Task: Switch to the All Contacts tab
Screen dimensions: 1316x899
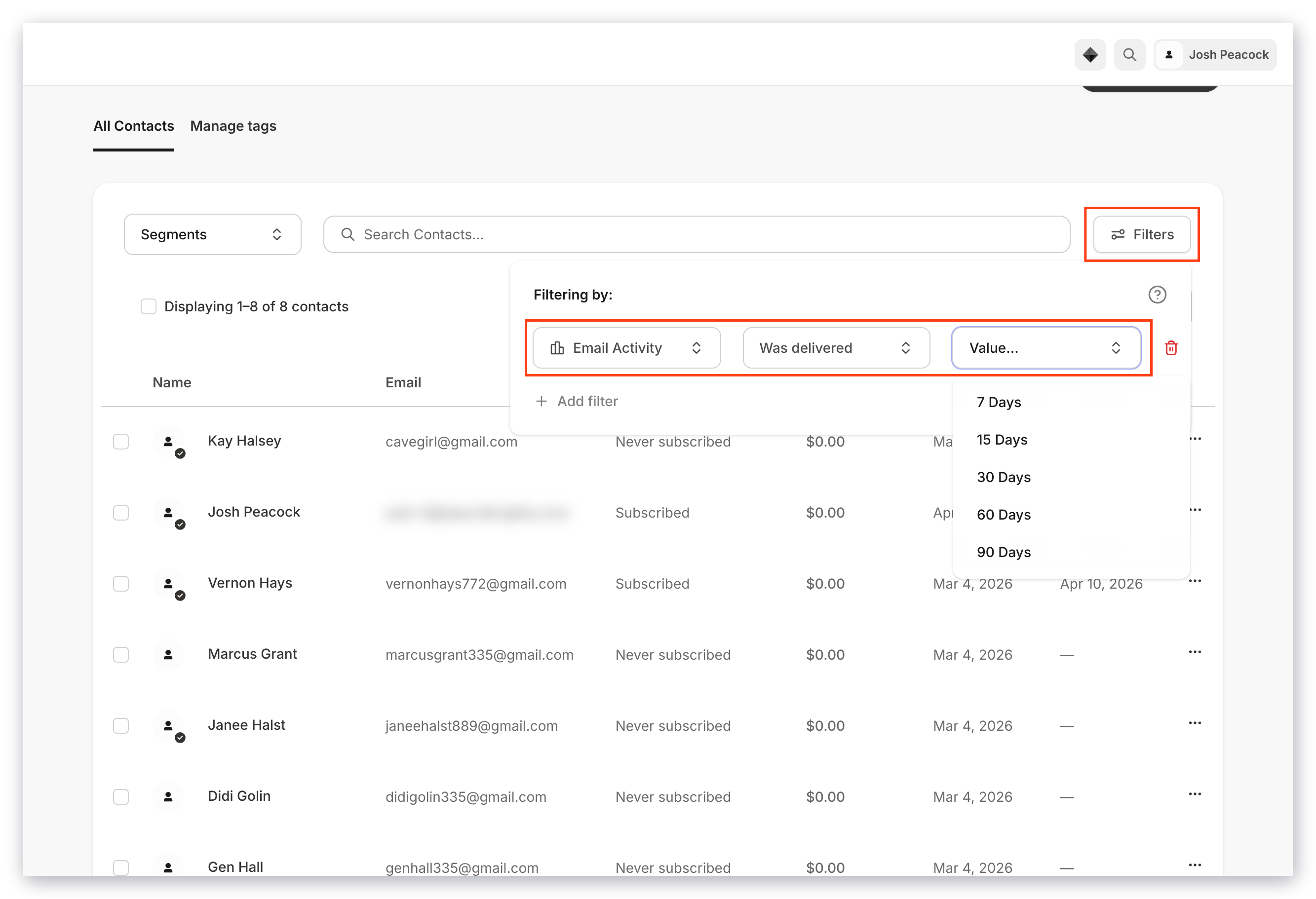Action: pos(134,126)
